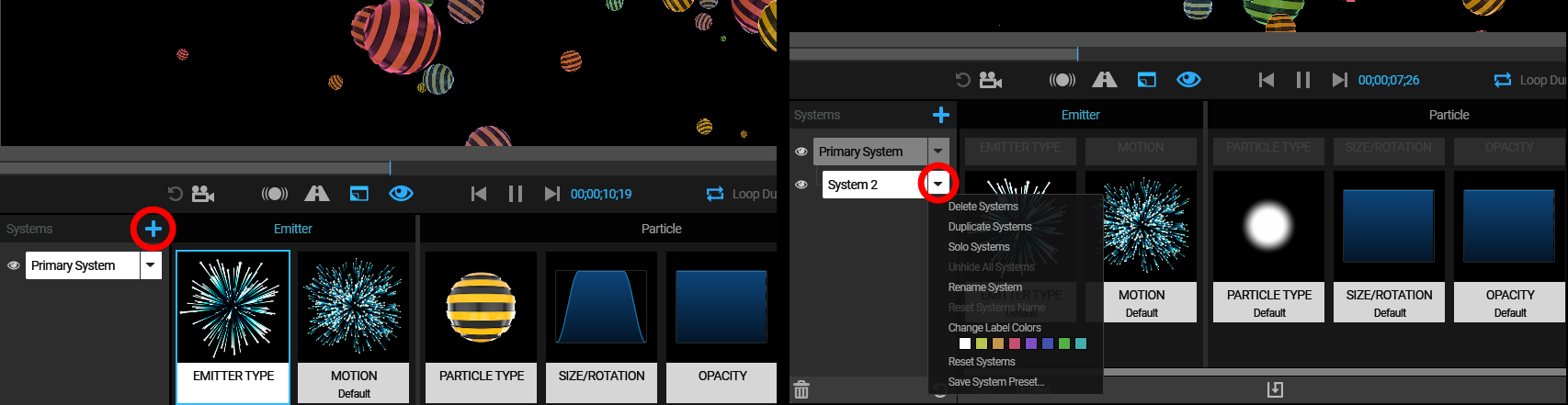Click the timecode 00;00;07;26
The height and width of the screenshot is (405, 1568).
(x=1389, y=80)
